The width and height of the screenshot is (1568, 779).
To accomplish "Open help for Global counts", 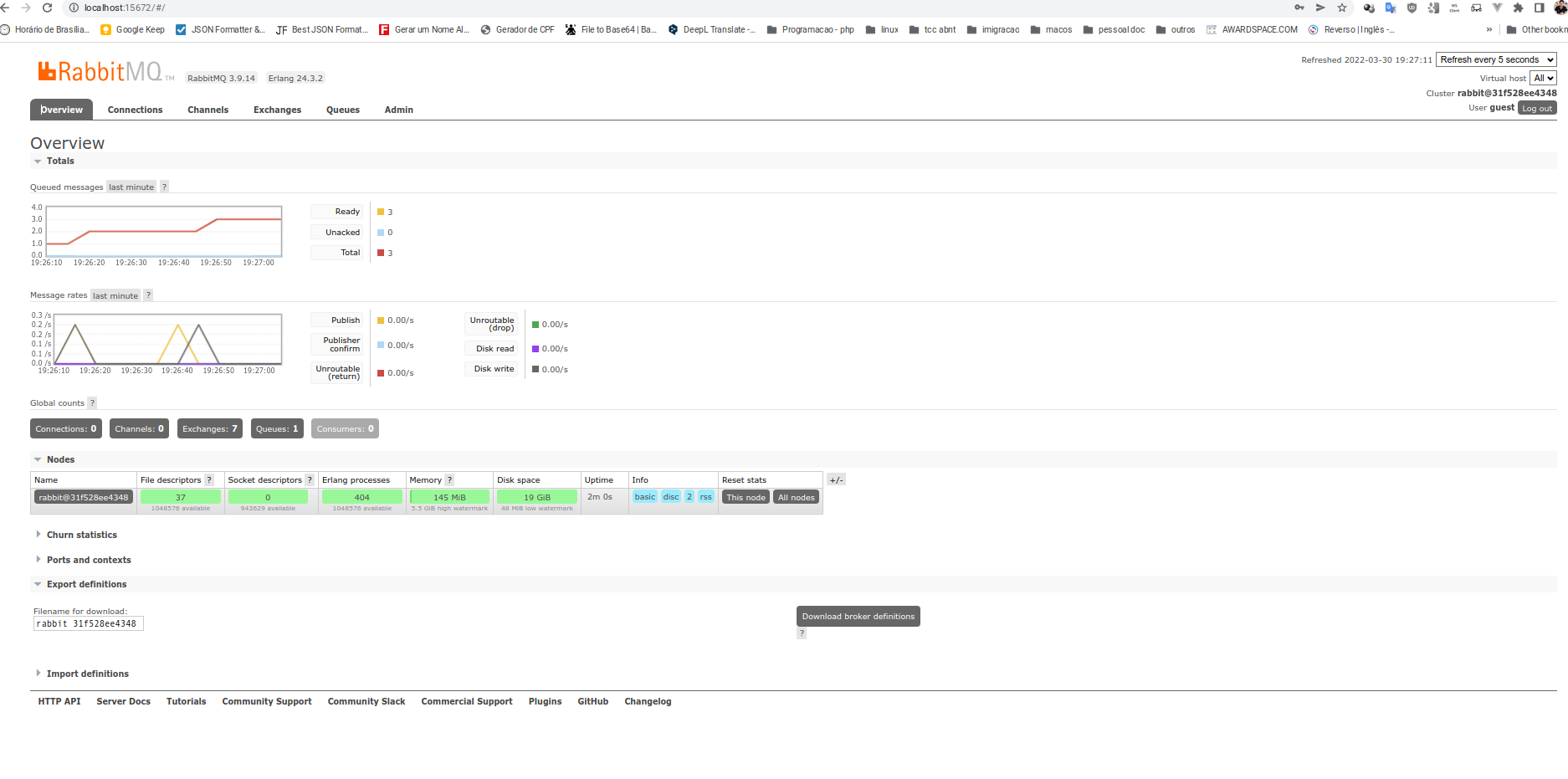I will point(92,402).
